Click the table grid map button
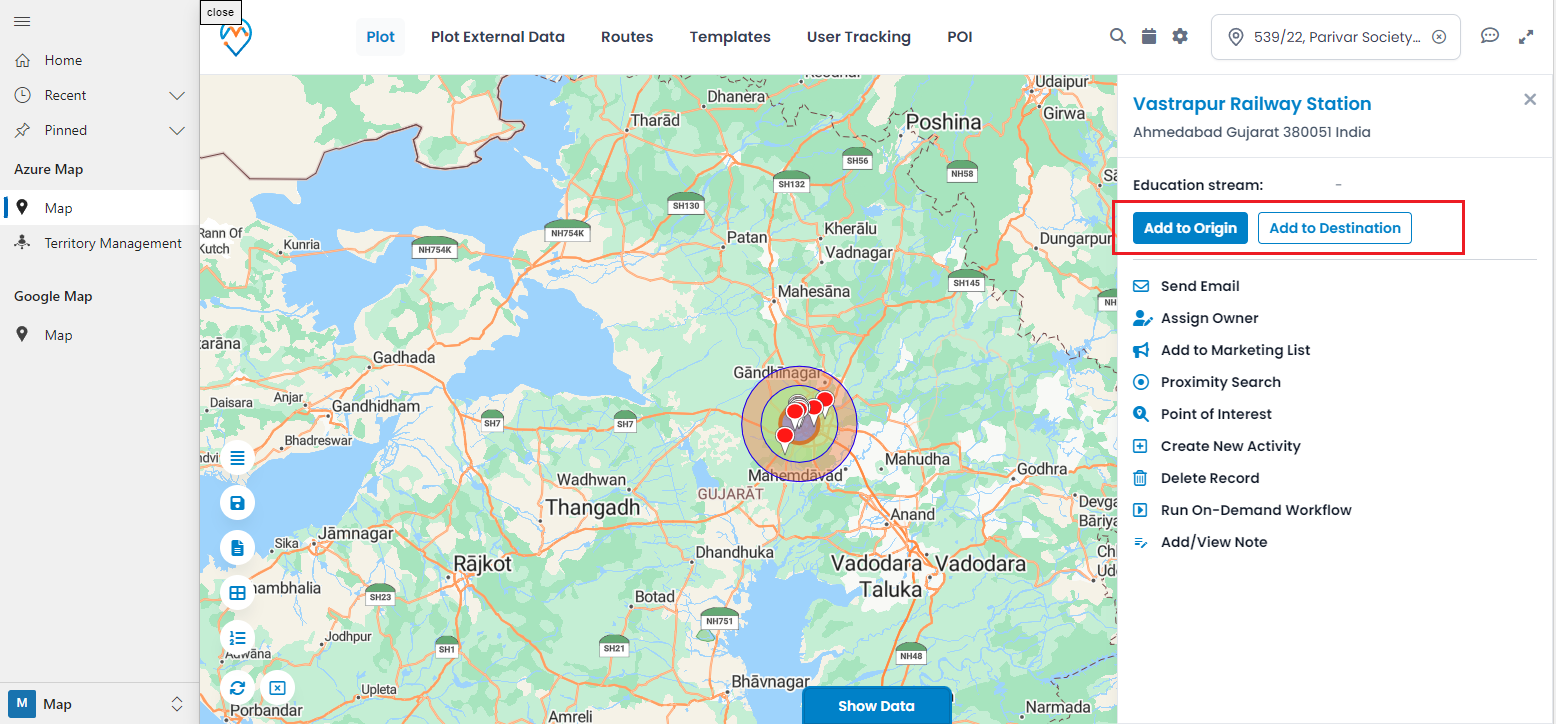Screen dimensions: 1556x724 [238, 592]
